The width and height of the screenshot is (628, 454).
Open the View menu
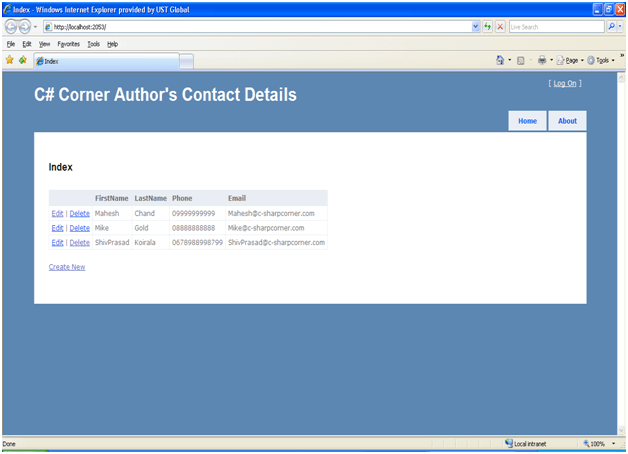pyautogui.click(x=44, y=44)
